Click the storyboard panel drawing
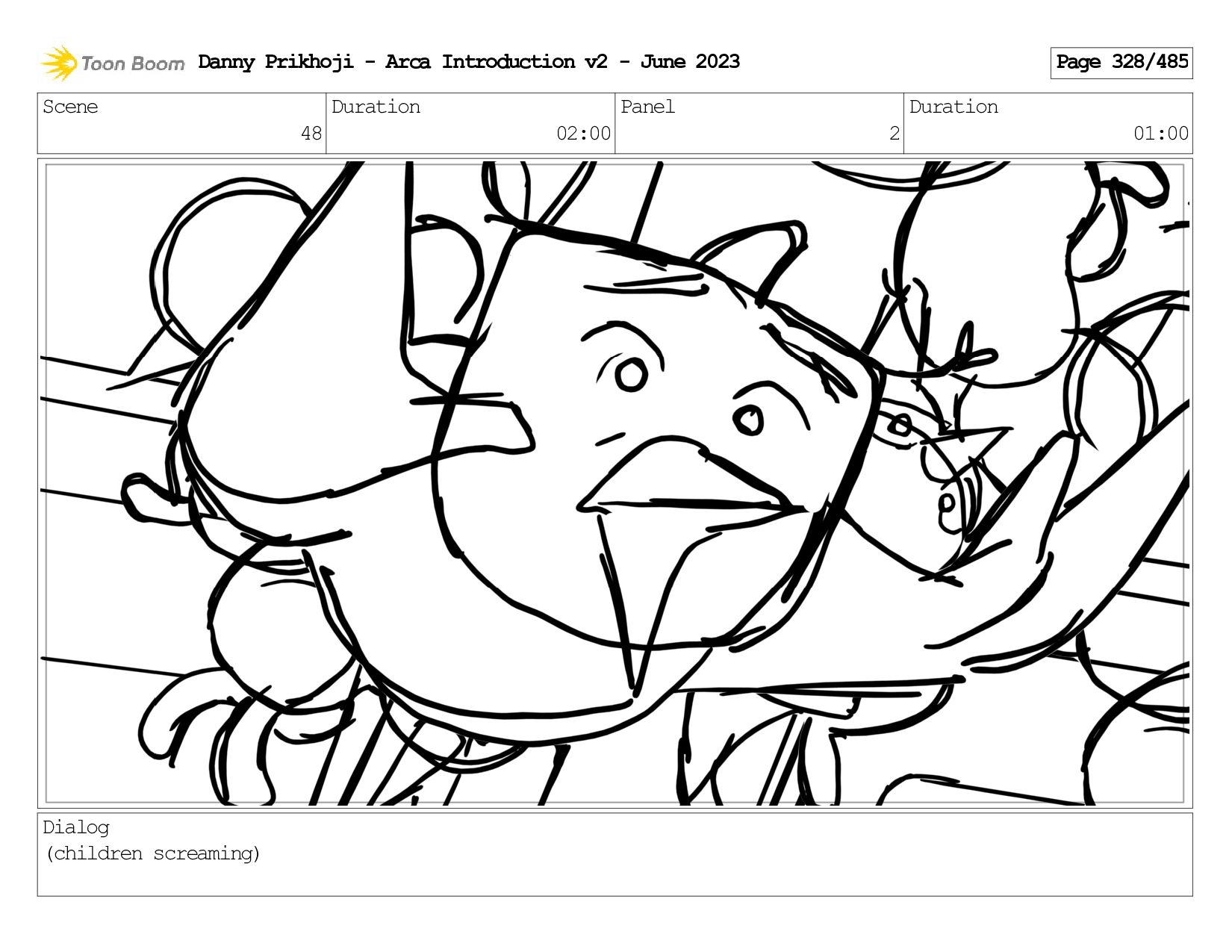Image resolution: width=1232 pixels, height=952 pixels. pyautogui.click(x=615, y=483)
